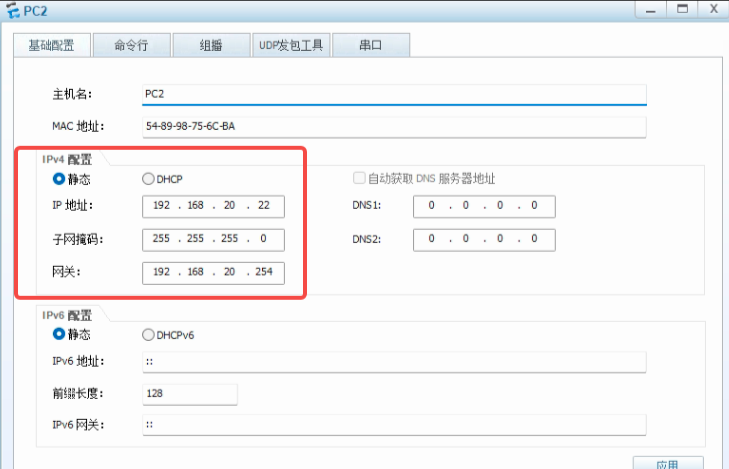Open the 串口 tab
Screen dimensions: 729x469
[370, 45]
